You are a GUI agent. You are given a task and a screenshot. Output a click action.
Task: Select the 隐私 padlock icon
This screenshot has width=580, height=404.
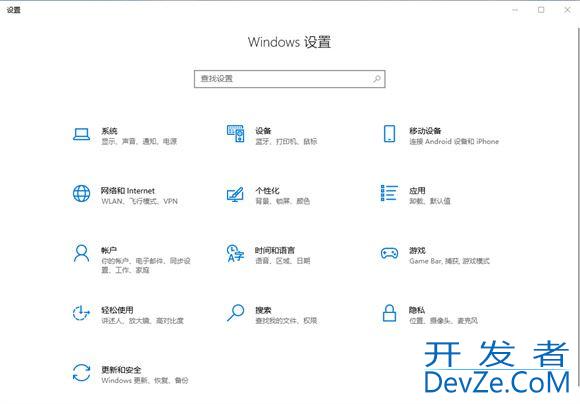pyautogui.click(x=390, y=313)
